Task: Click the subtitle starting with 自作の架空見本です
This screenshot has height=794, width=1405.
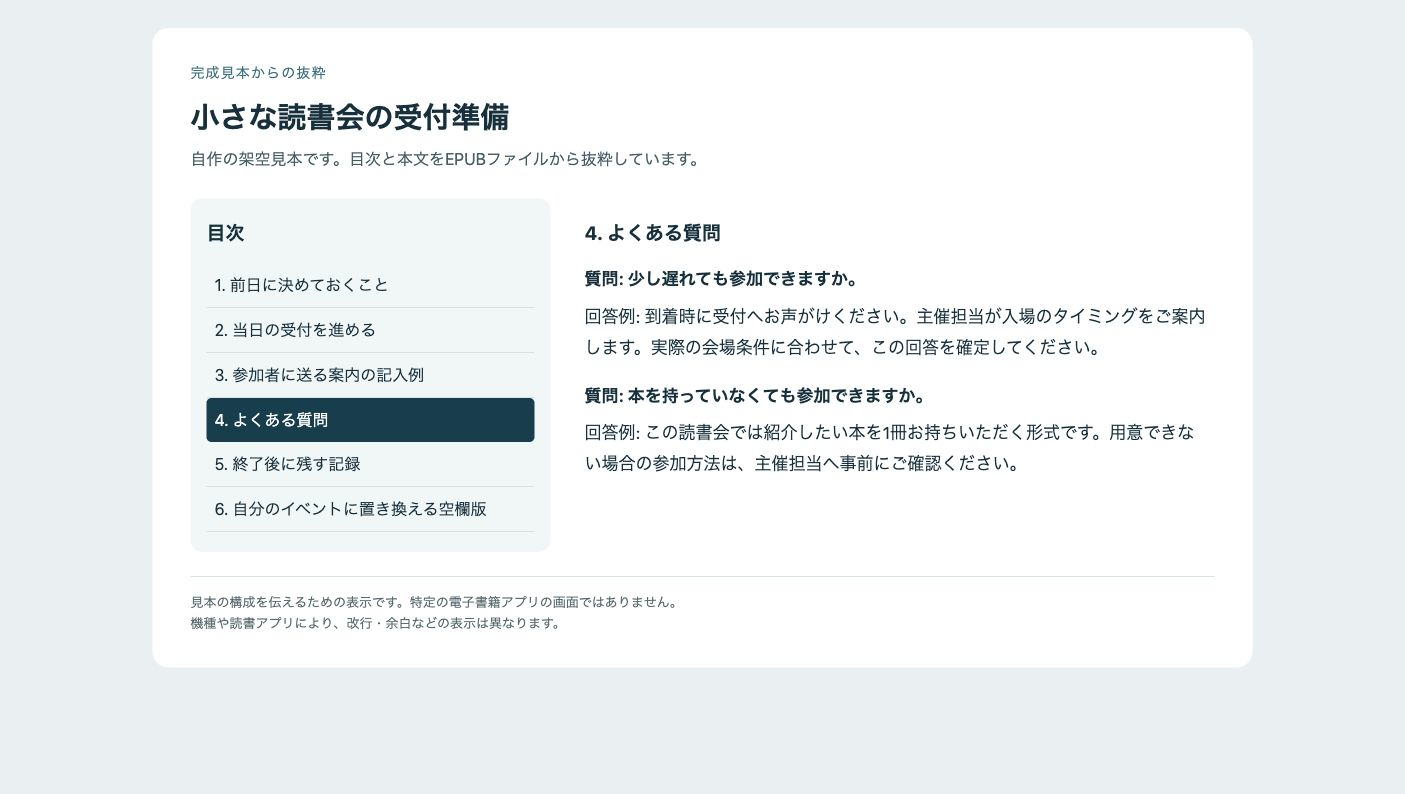Action: pos(446,159)
